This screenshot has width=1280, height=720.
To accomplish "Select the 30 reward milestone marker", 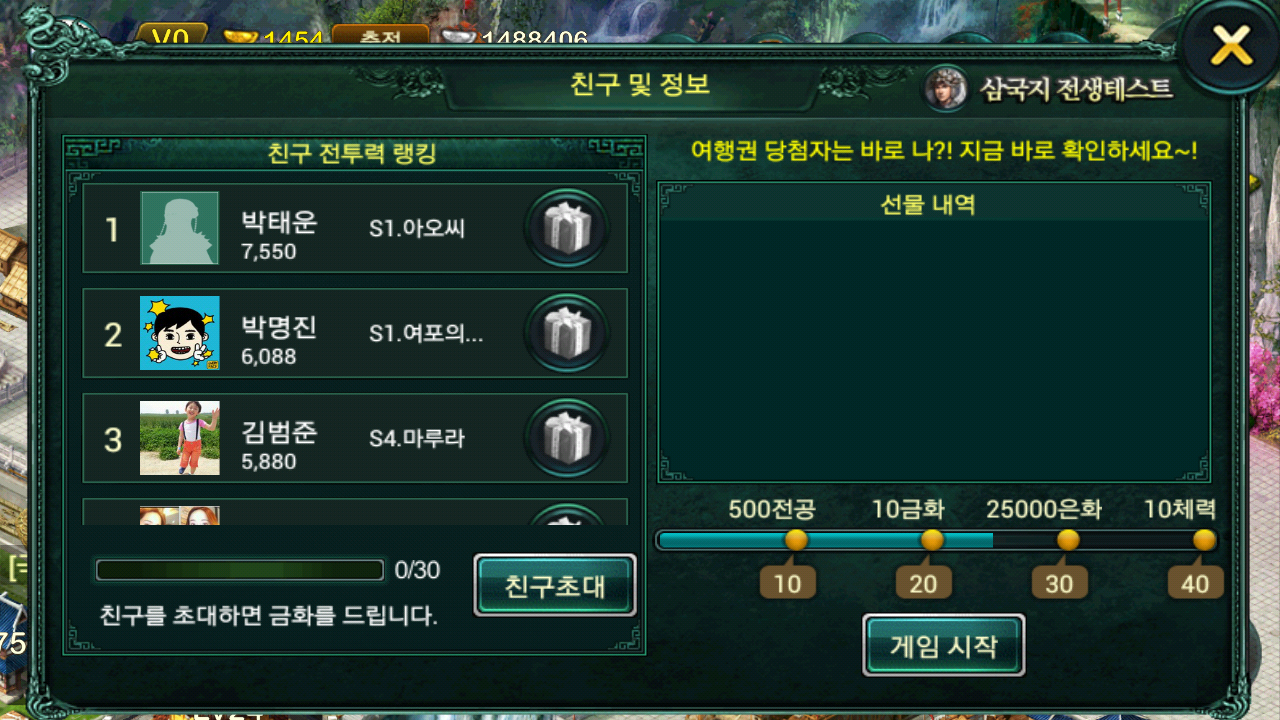I will click(x=1060, y=583).
